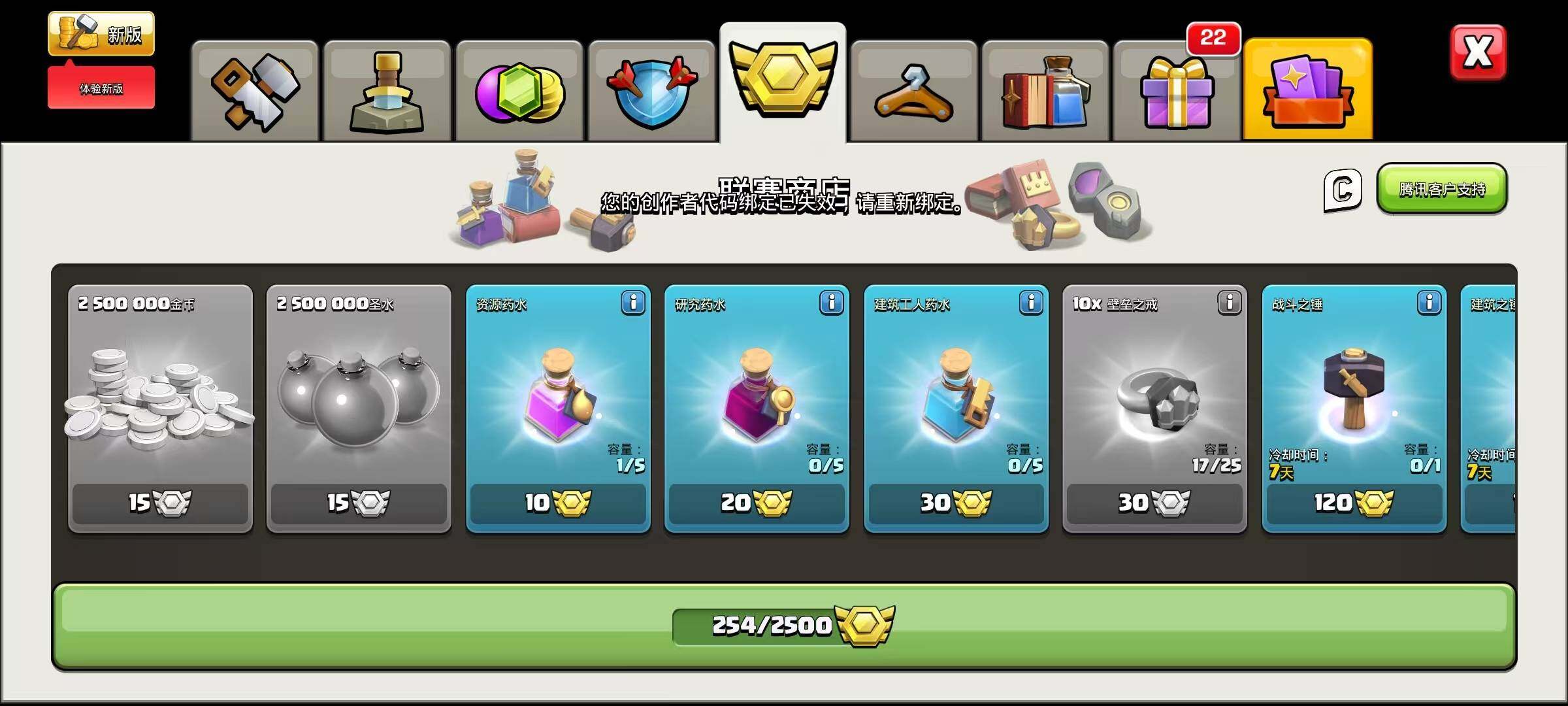Open the gems and resources tab
The width and height of the screenshot is (1568, 706).
[519, 91]
